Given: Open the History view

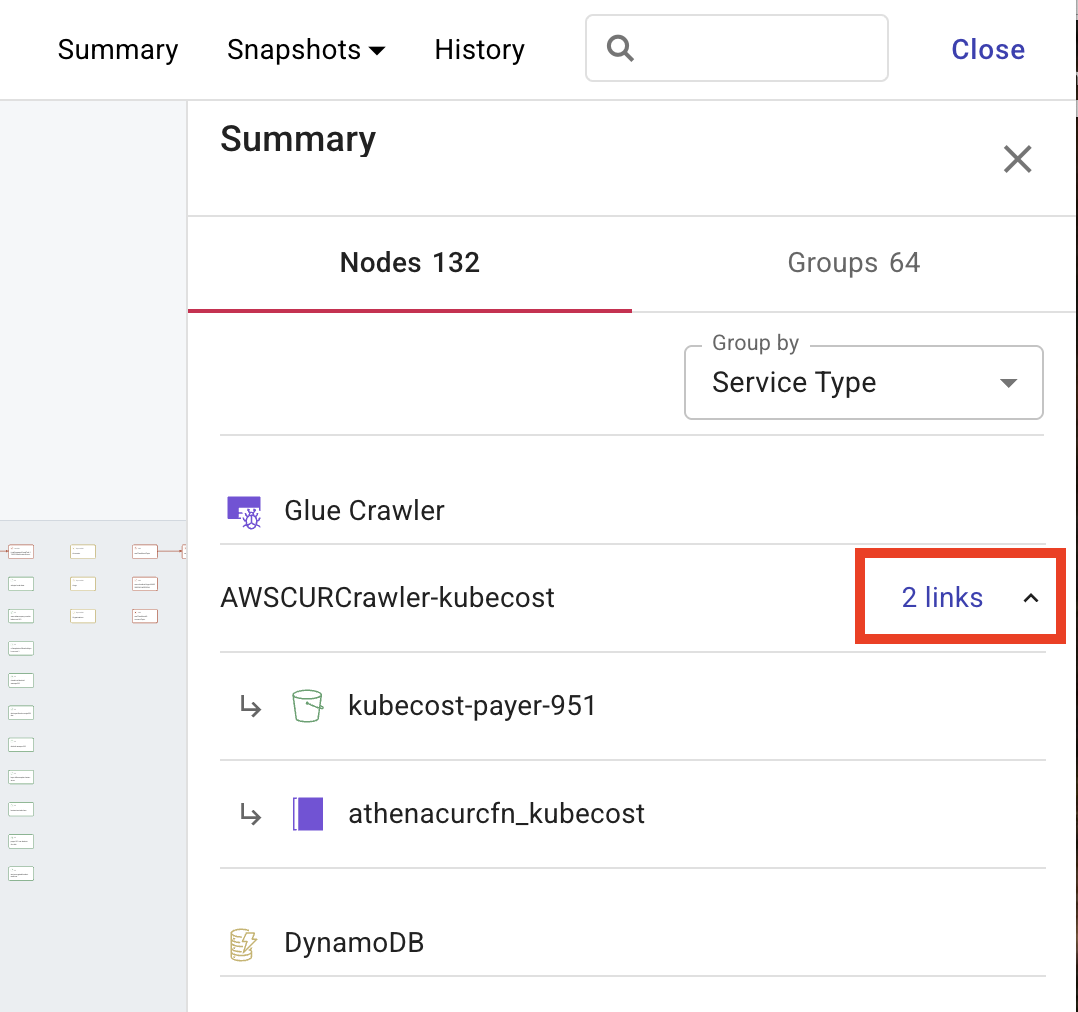Looking at the screenshot, I should [x=479, y=49].
